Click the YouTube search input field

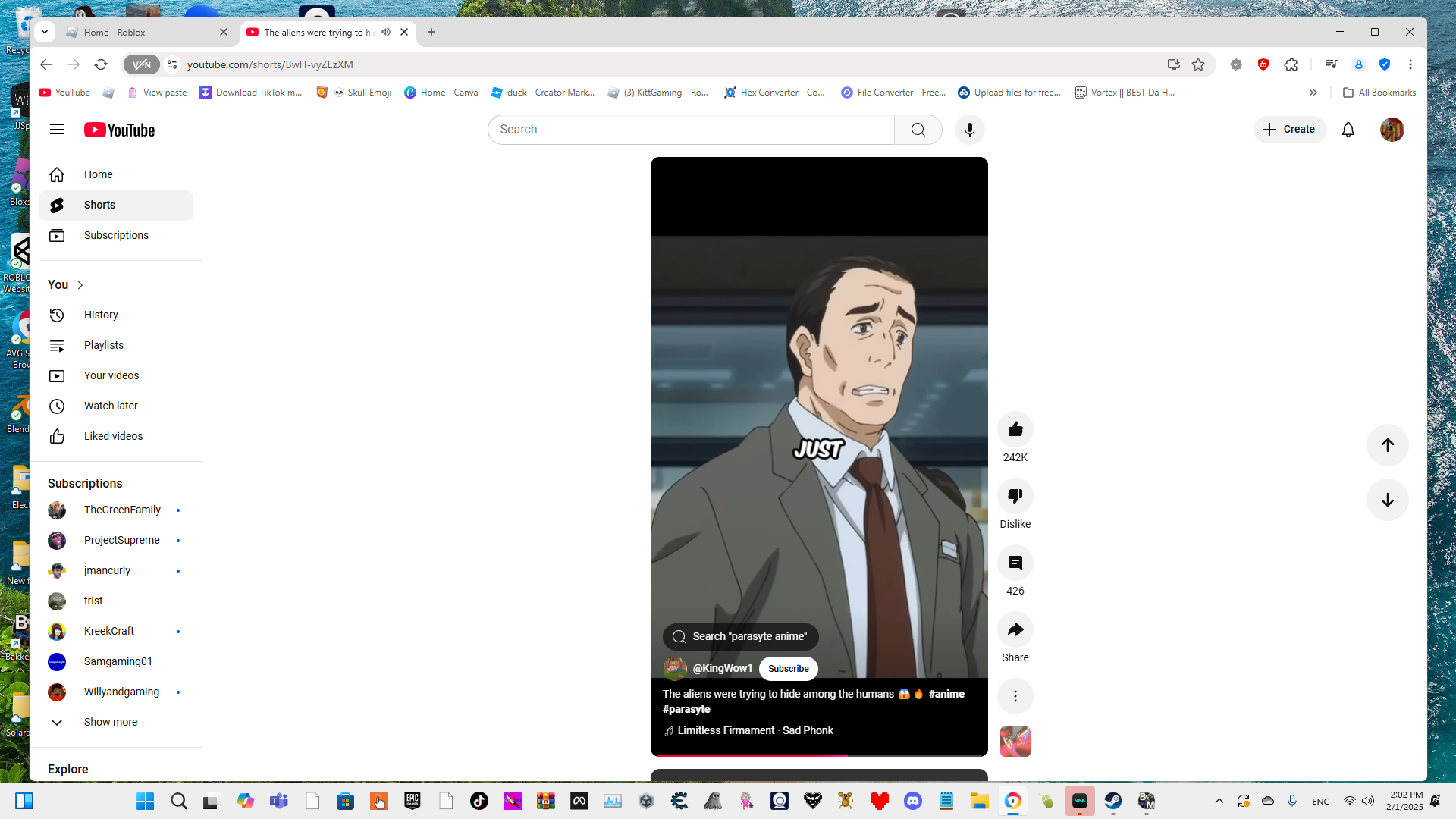(x=690, y=130)
